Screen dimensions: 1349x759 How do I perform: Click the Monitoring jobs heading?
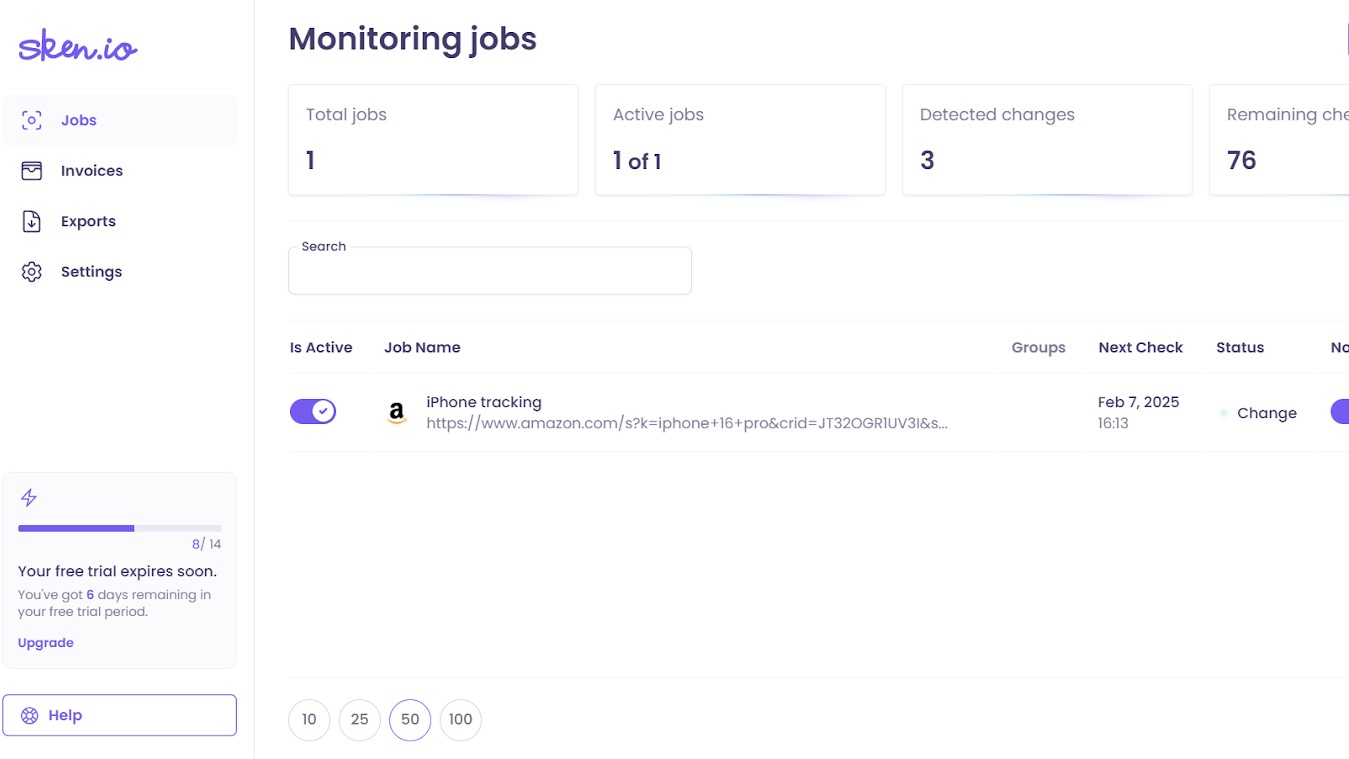coord(413,39)
